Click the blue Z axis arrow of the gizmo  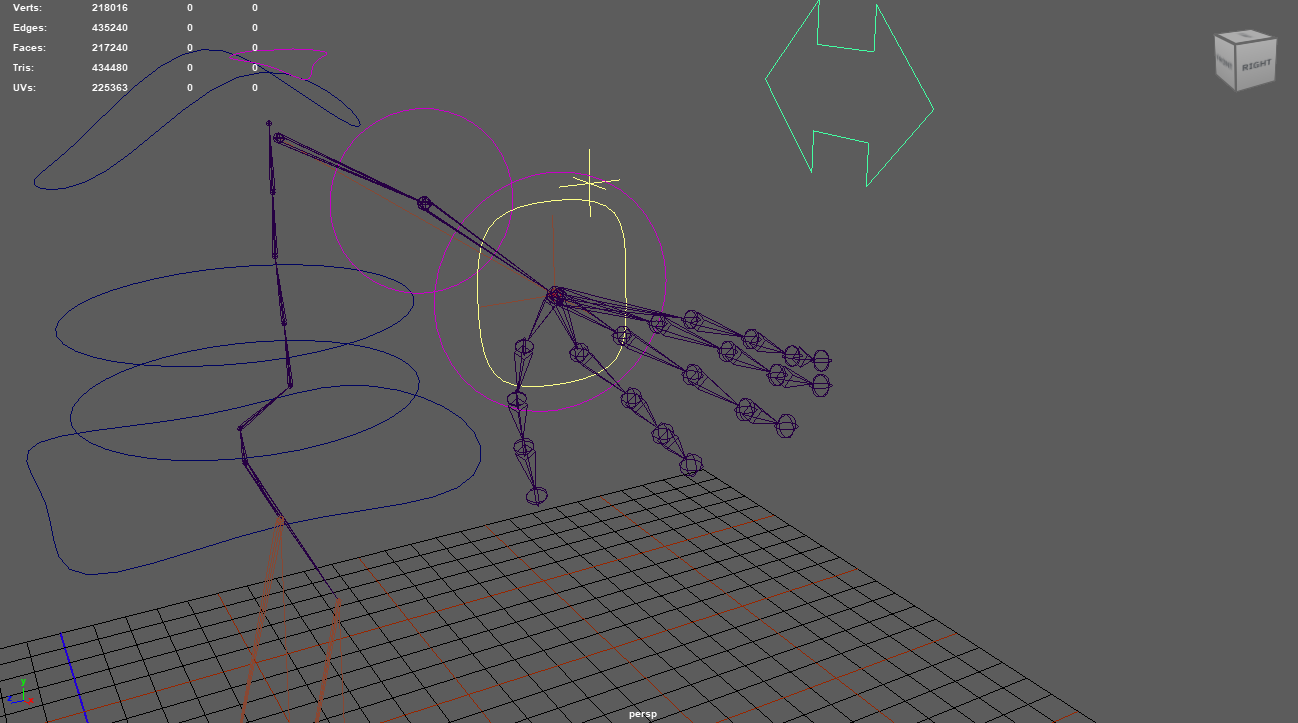(13, 703)
